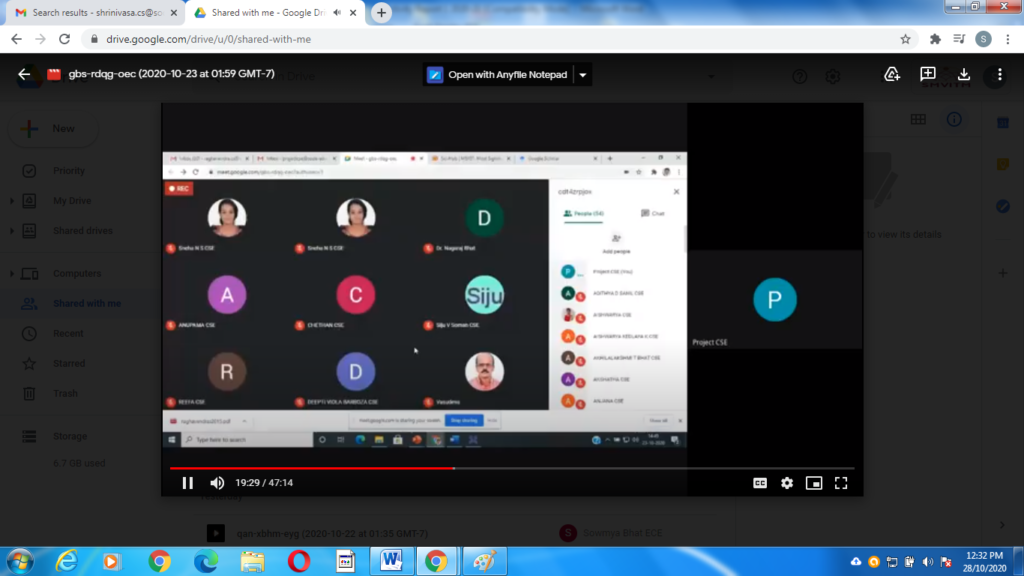This screenshot has height=576, width=1024.
Task: Open Microsoft Word from the taskbar
Action: [x=390, y=561]
